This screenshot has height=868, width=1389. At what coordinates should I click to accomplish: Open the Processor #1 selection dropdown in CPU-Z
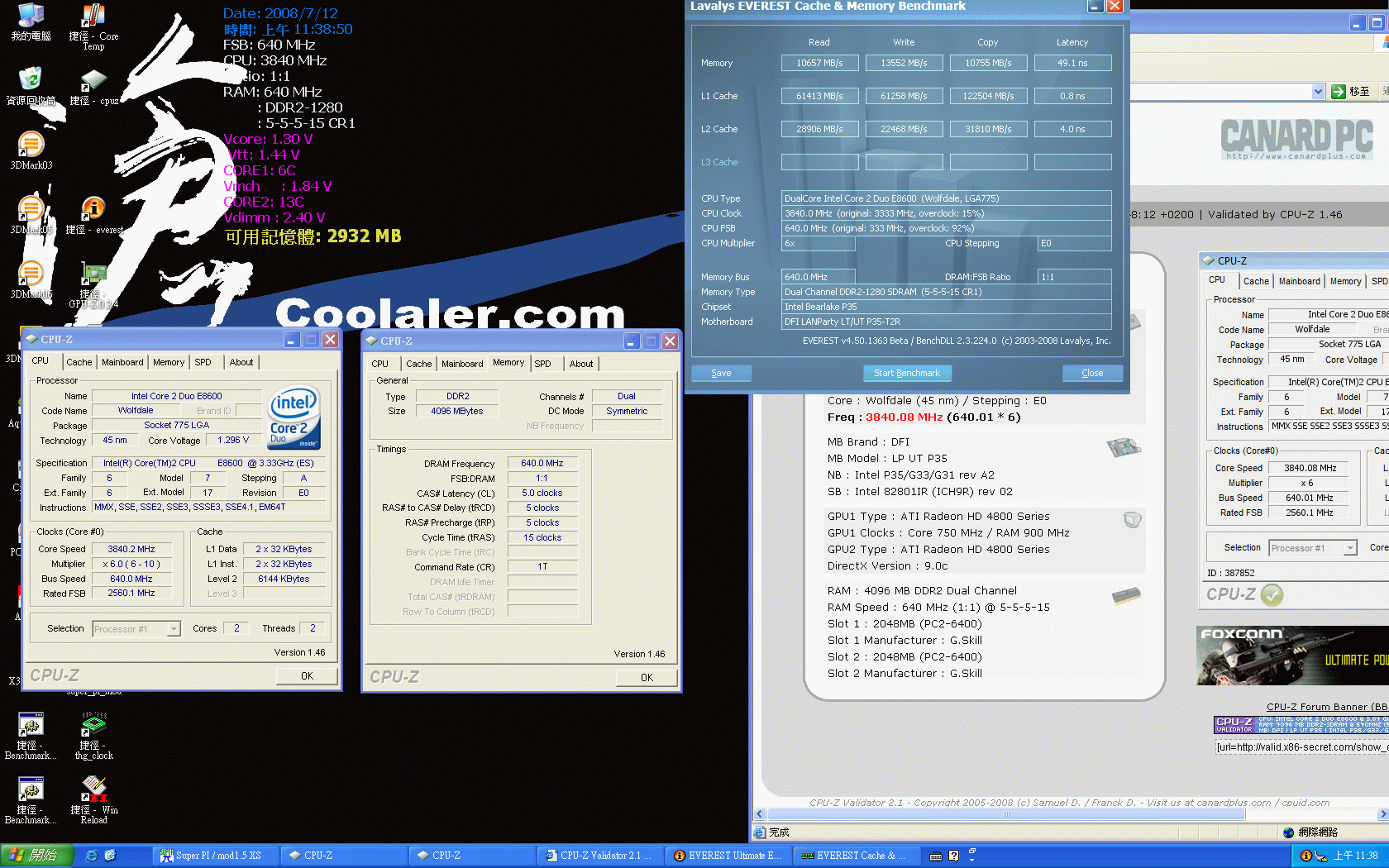click(x=136, y=629)
